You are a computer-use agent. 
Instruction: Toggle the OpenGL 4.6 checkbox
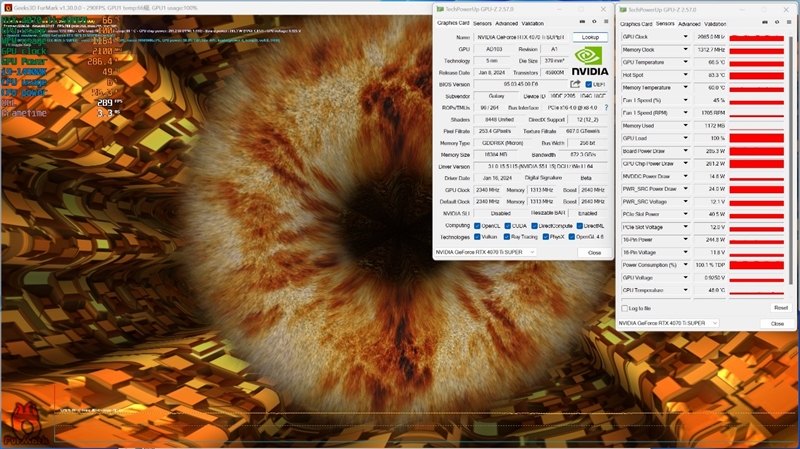(571, 237)
